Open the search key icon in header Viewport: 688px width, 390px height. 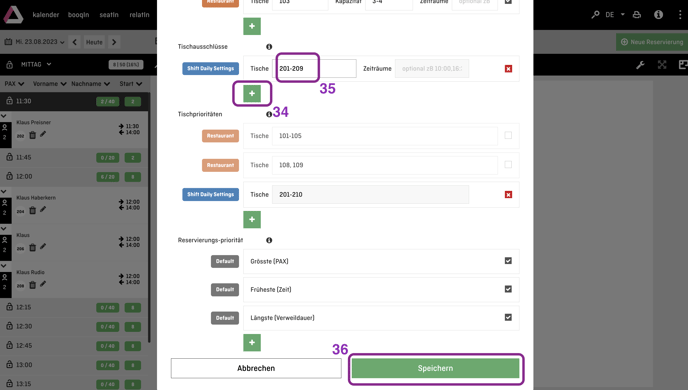[595, 14]
